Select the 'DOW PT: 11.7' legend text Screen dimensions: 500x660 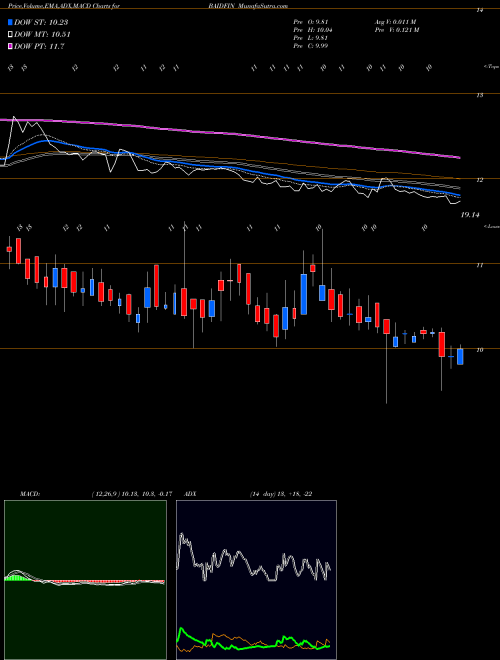point(39,46)
